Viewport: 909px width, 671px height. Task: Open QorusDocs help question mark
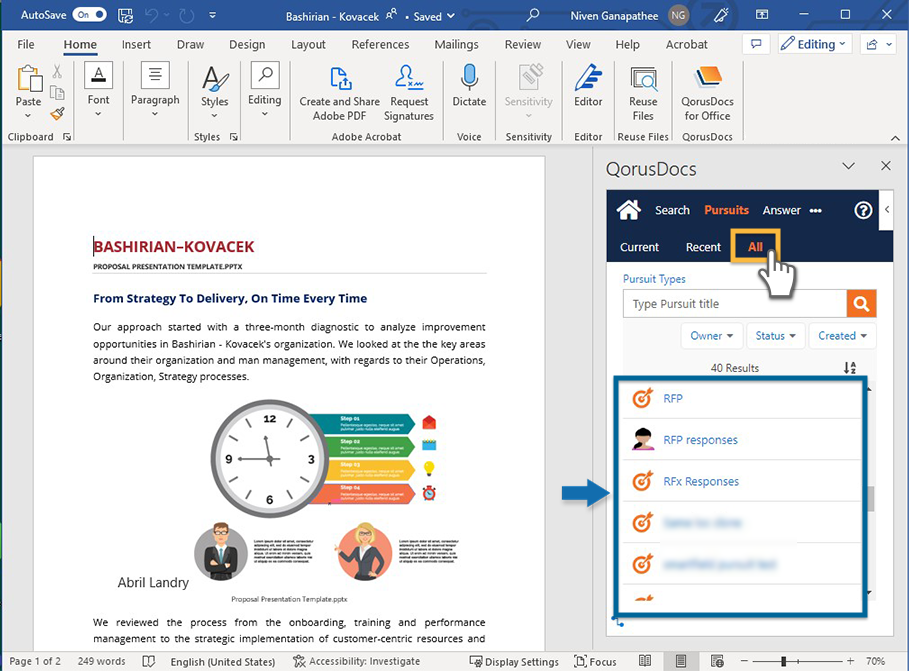pos(863,210)
